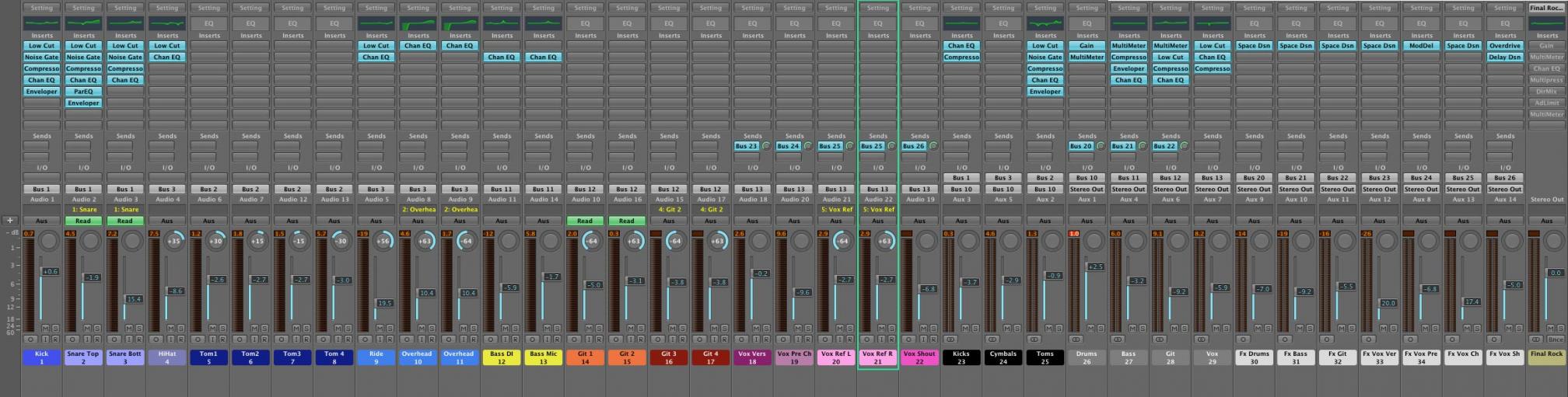The image size is (1568, 397).
Task: Open the Final Roc... setting menu on output
Action: (1547, 8)
